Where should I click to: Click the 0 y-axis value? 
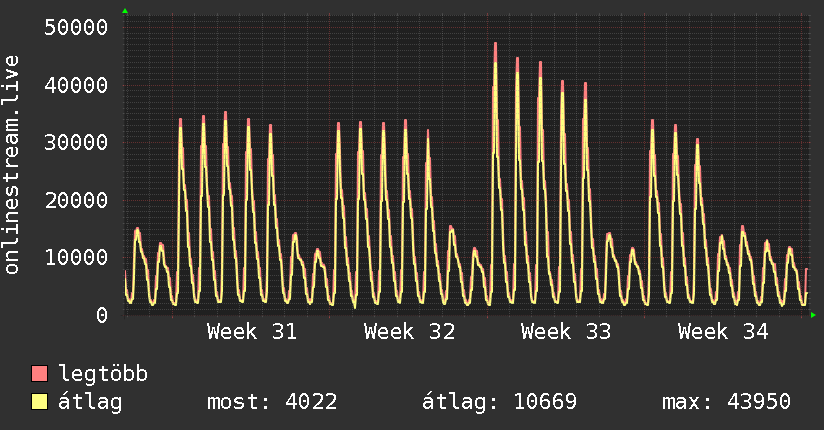pyautogui.click(x=102, y=315)
